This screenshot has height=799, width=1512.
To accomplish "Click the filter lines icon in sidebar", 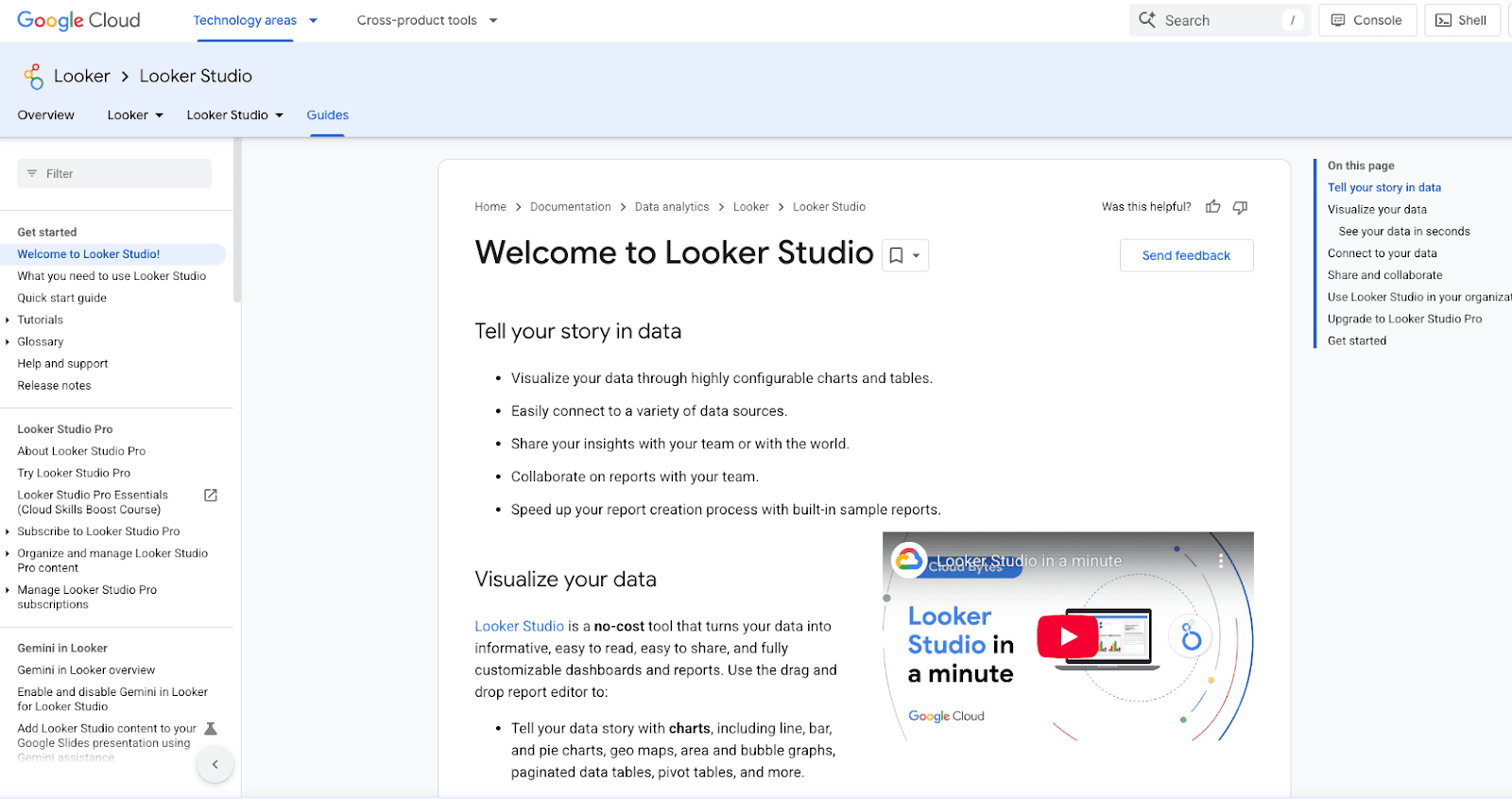I will coord(32,174).
